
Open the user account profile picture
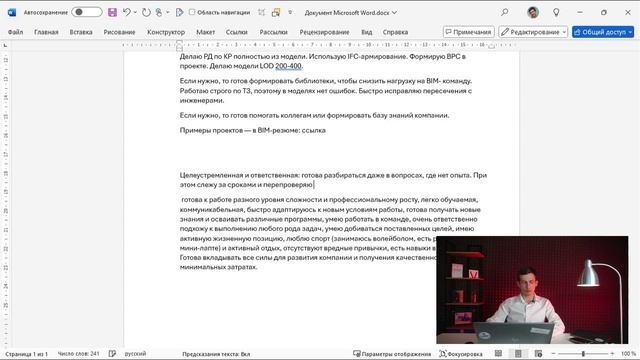(x=533, y=12)
